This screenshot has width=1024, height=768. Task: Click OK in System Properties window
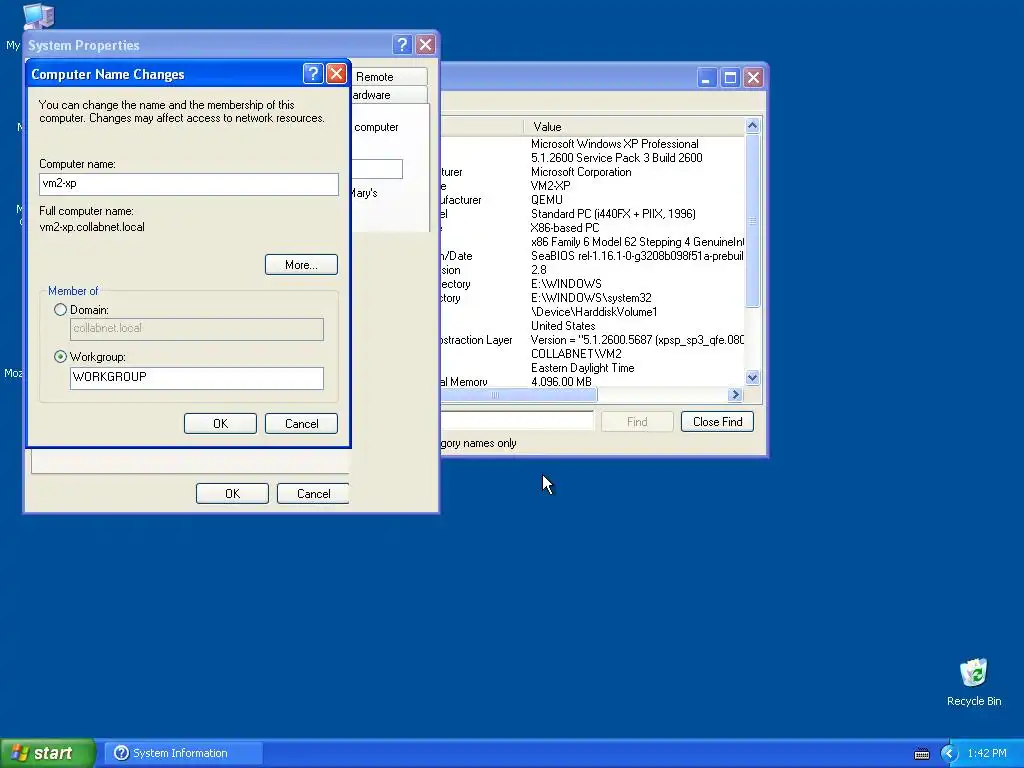coord(232,493)
